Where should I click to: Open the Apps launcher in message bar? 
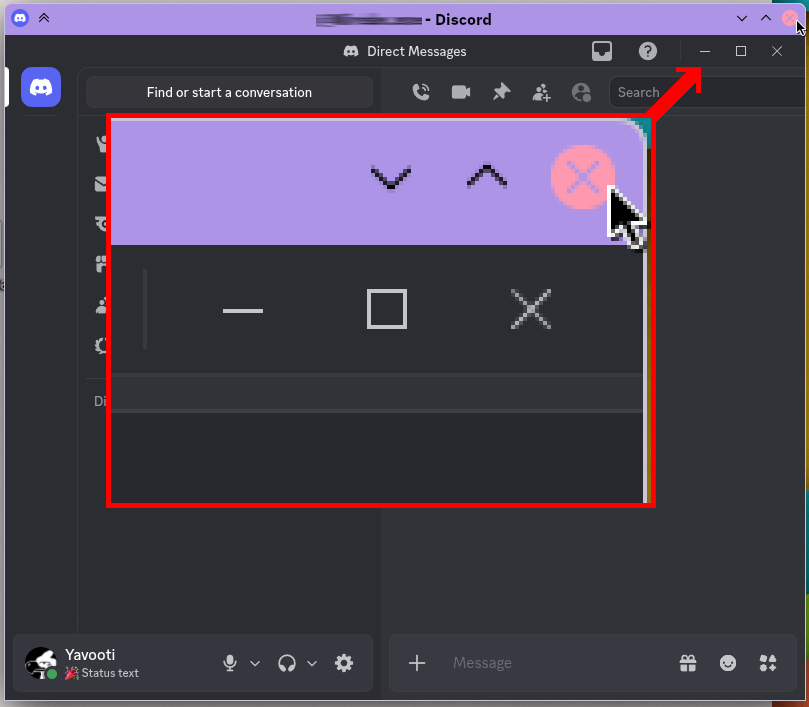pos(768,663)
